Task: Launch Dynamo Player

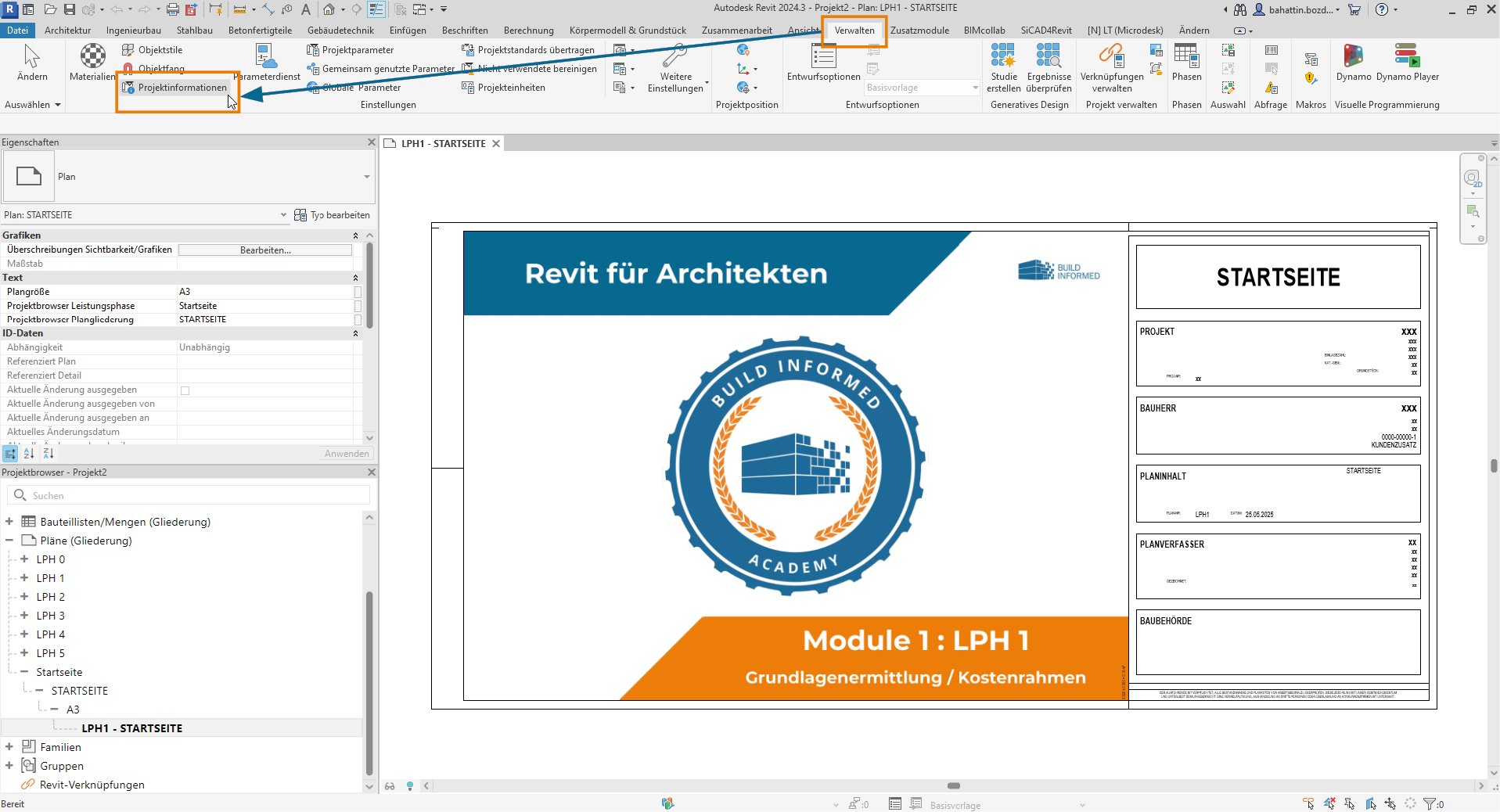Action: 1407,63
